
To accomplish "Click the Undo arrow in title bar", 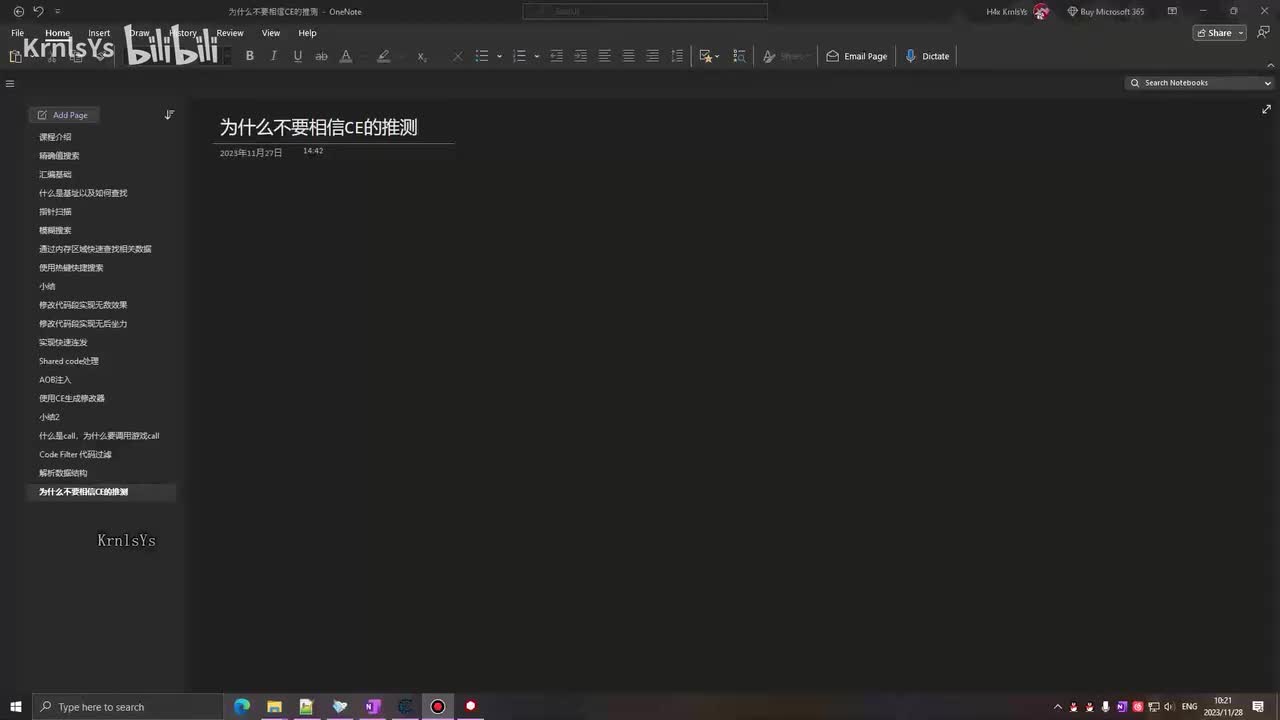I will point(38,11).
